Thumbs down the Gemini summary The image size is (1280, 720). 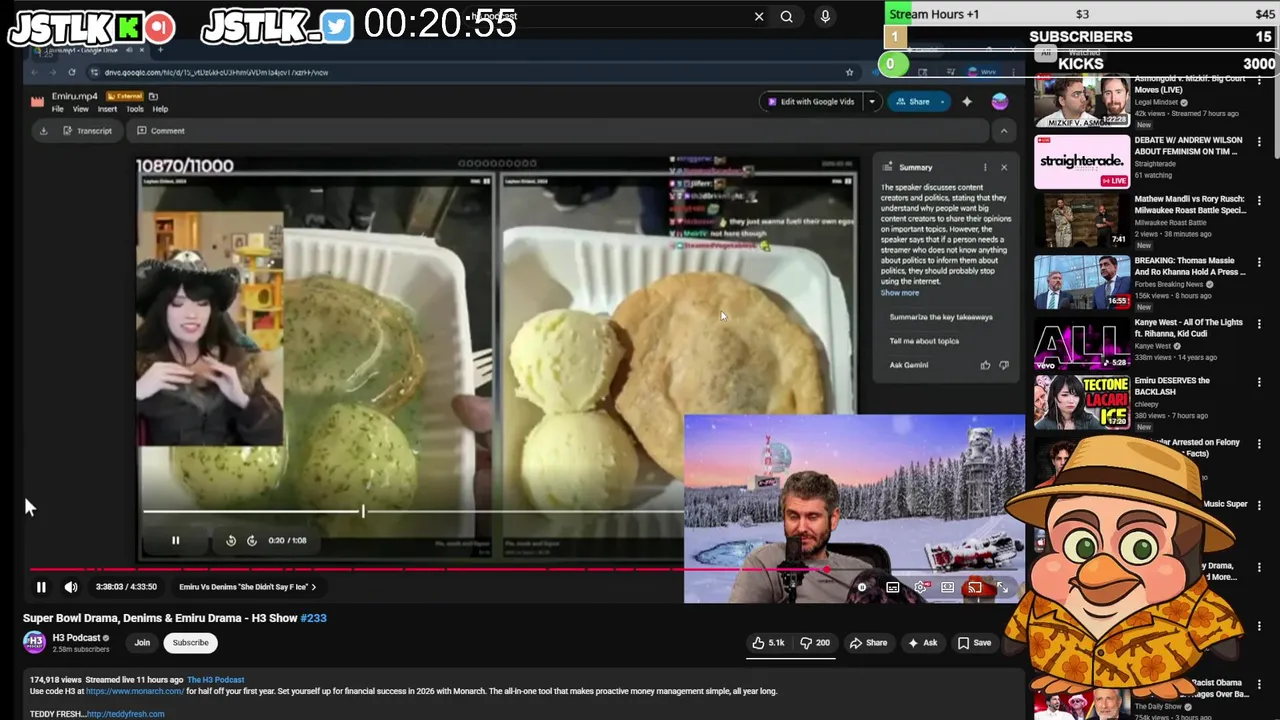pos(1004,365)
